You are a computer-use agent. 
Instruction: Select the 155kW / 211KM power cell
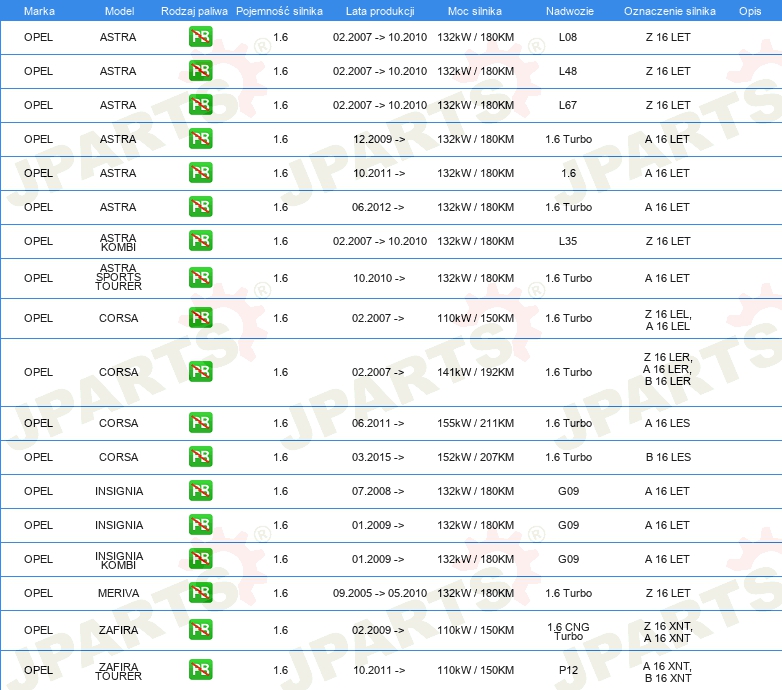475,423
